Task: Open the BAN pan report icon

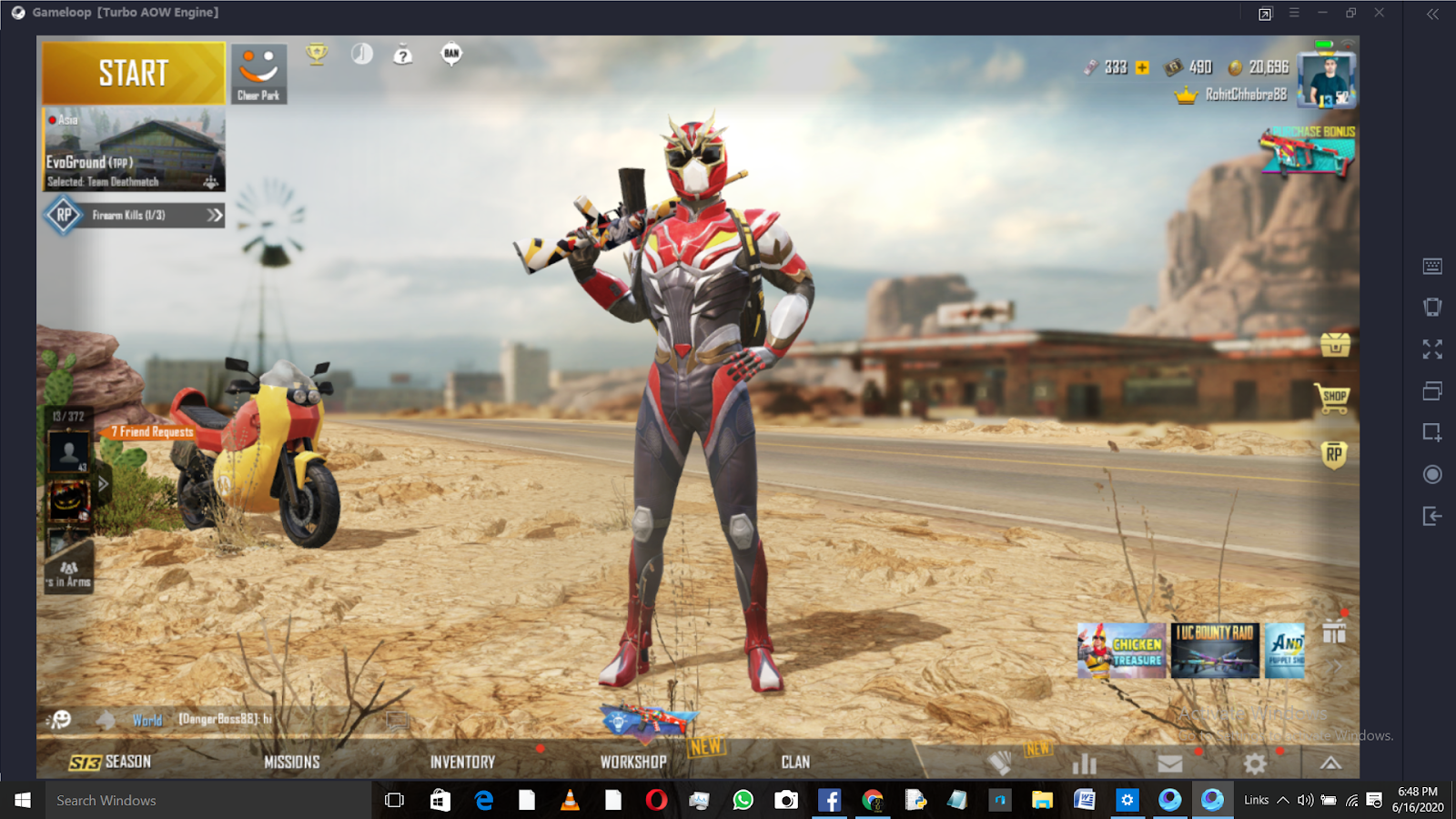Action: point(451,54)
